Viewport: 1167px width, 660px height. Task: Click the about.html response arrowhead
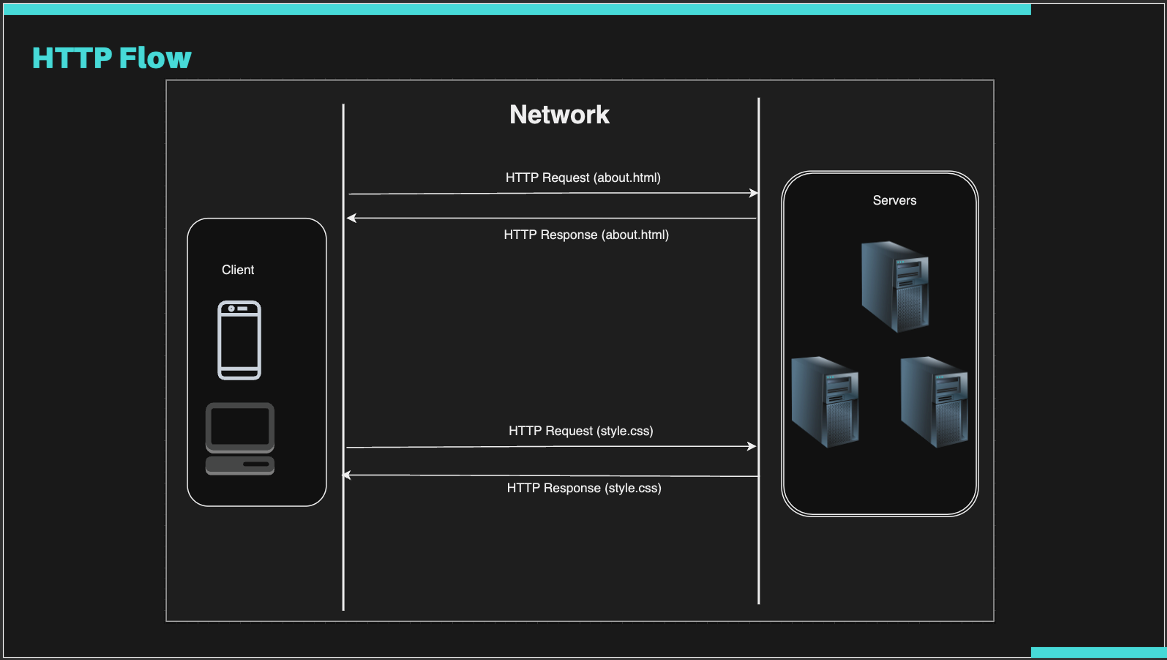coord(352,218)
